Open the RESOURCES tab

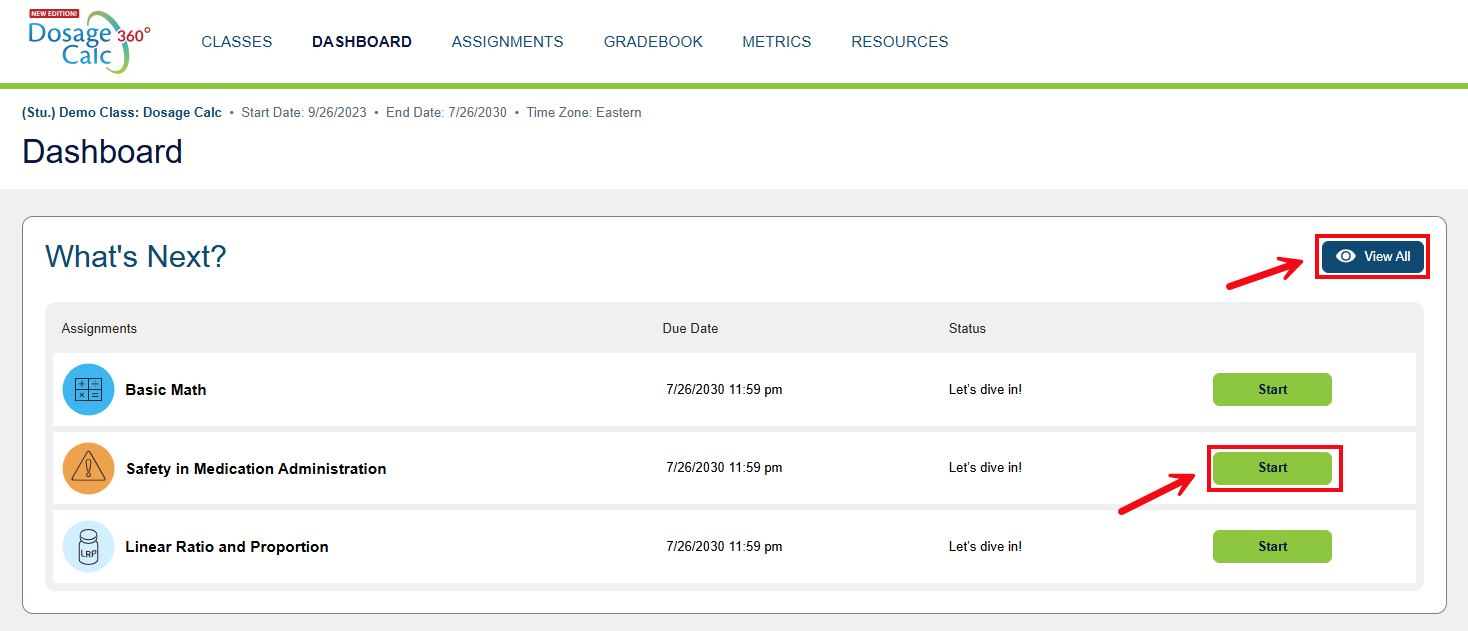pyautogui.click(x=899, y=41)
